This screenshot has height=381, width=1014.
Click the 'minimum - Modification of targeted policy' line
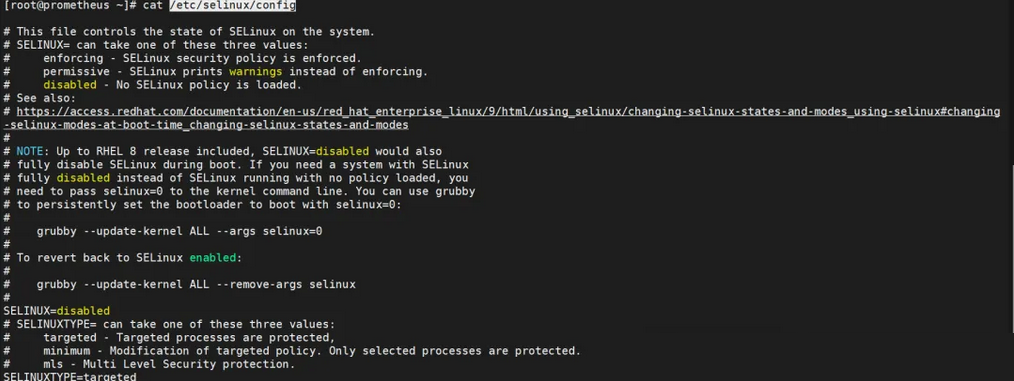click(x=312, y=351)
